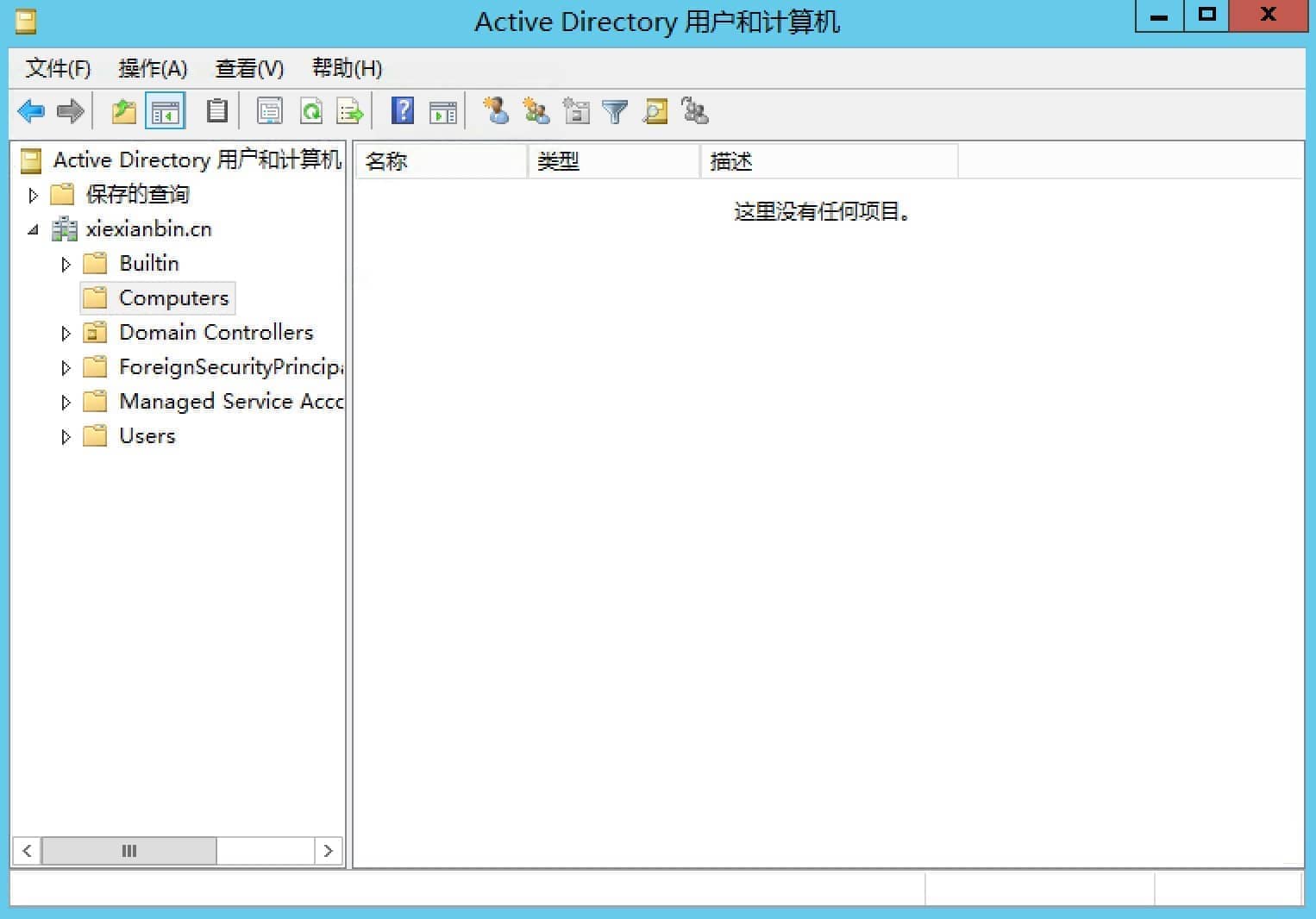Screen dimensions: 1316x919
Task: Expand the ForeignSecurityPrincipals node
Action: click(x=66, y=368)
